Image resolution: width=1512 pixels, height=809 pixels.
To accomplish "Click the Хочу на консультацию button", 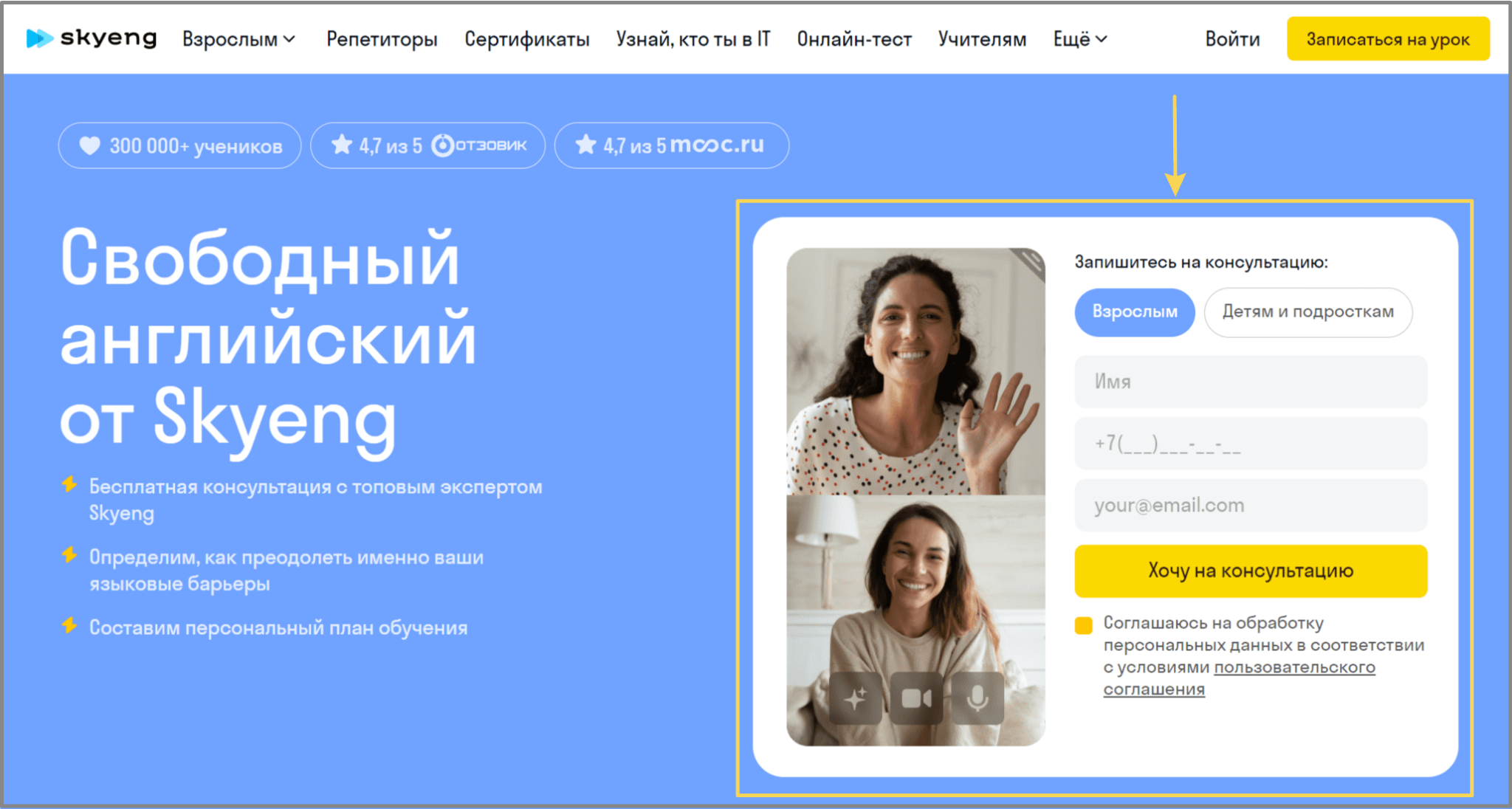I will tap(1251, 571).
